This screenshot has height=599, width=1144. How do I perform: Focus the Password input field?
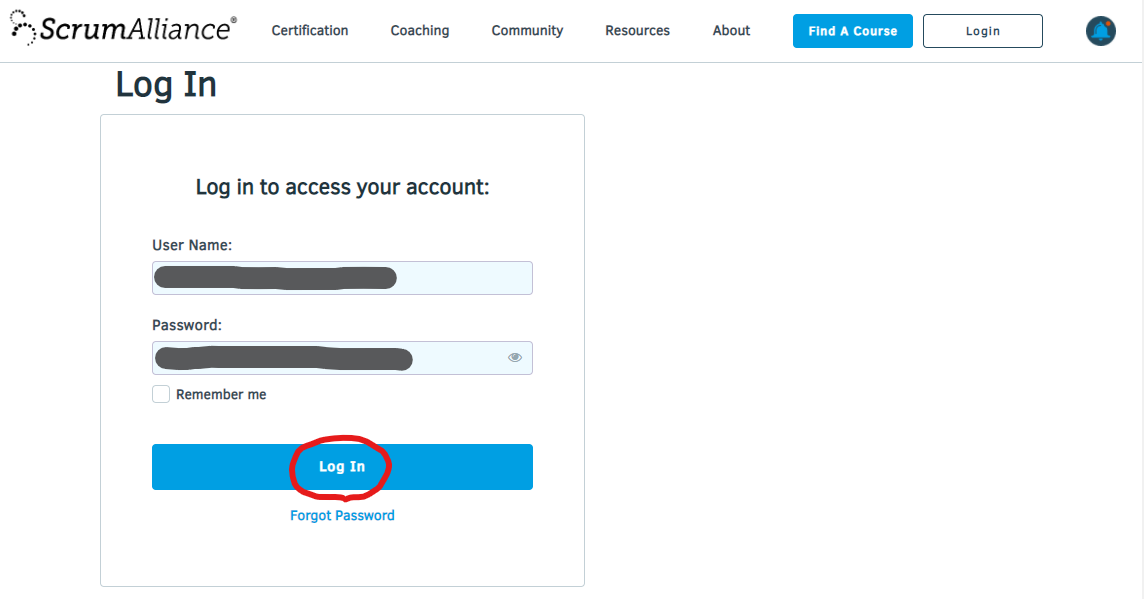point(342,358)
